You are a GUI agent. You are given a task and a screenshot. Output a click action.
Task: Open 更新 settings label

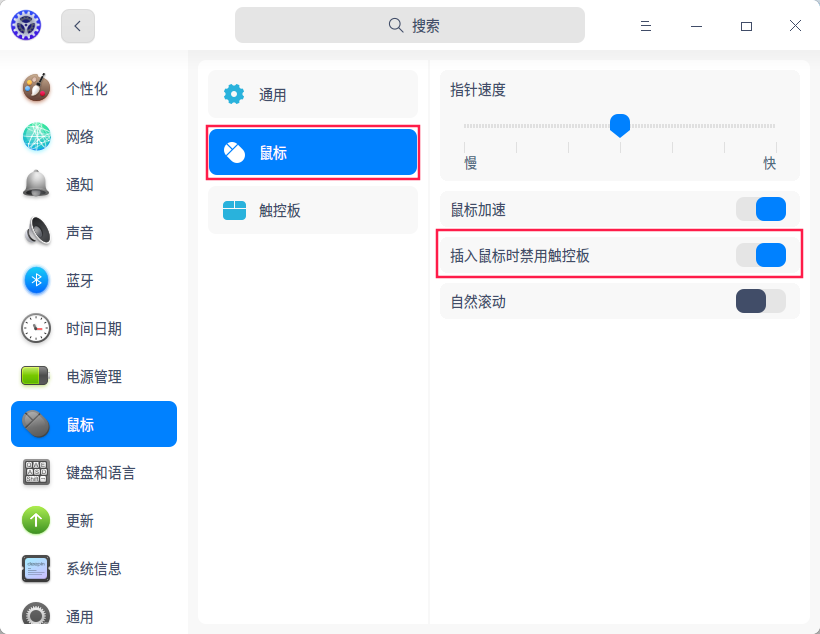(79, 521)
